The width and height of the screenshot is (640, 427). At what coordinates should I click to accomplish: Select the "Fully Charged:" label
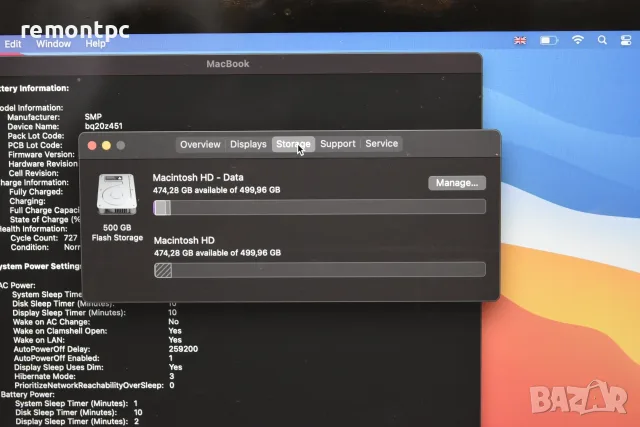point(36,192)
